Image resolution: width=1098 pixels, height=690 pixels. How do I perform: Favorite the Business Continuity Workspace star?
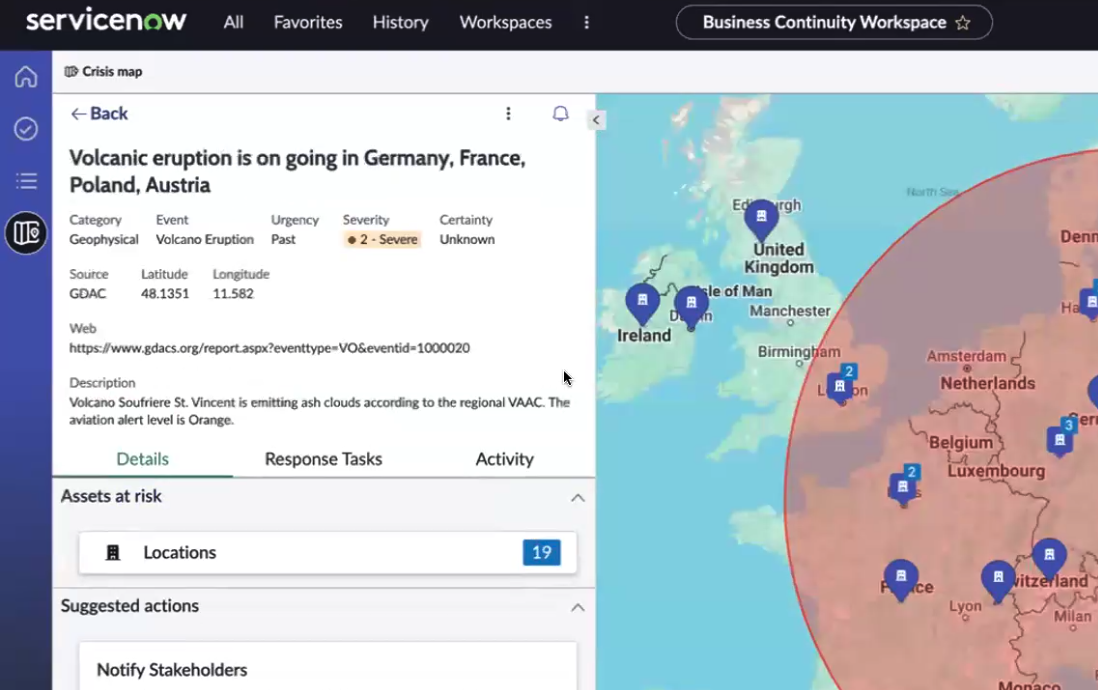point(963,22)
